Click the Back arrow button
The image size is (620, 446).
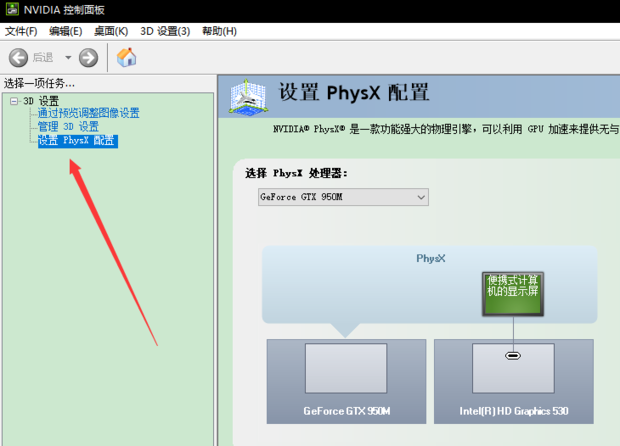click(x=18, y=58)
